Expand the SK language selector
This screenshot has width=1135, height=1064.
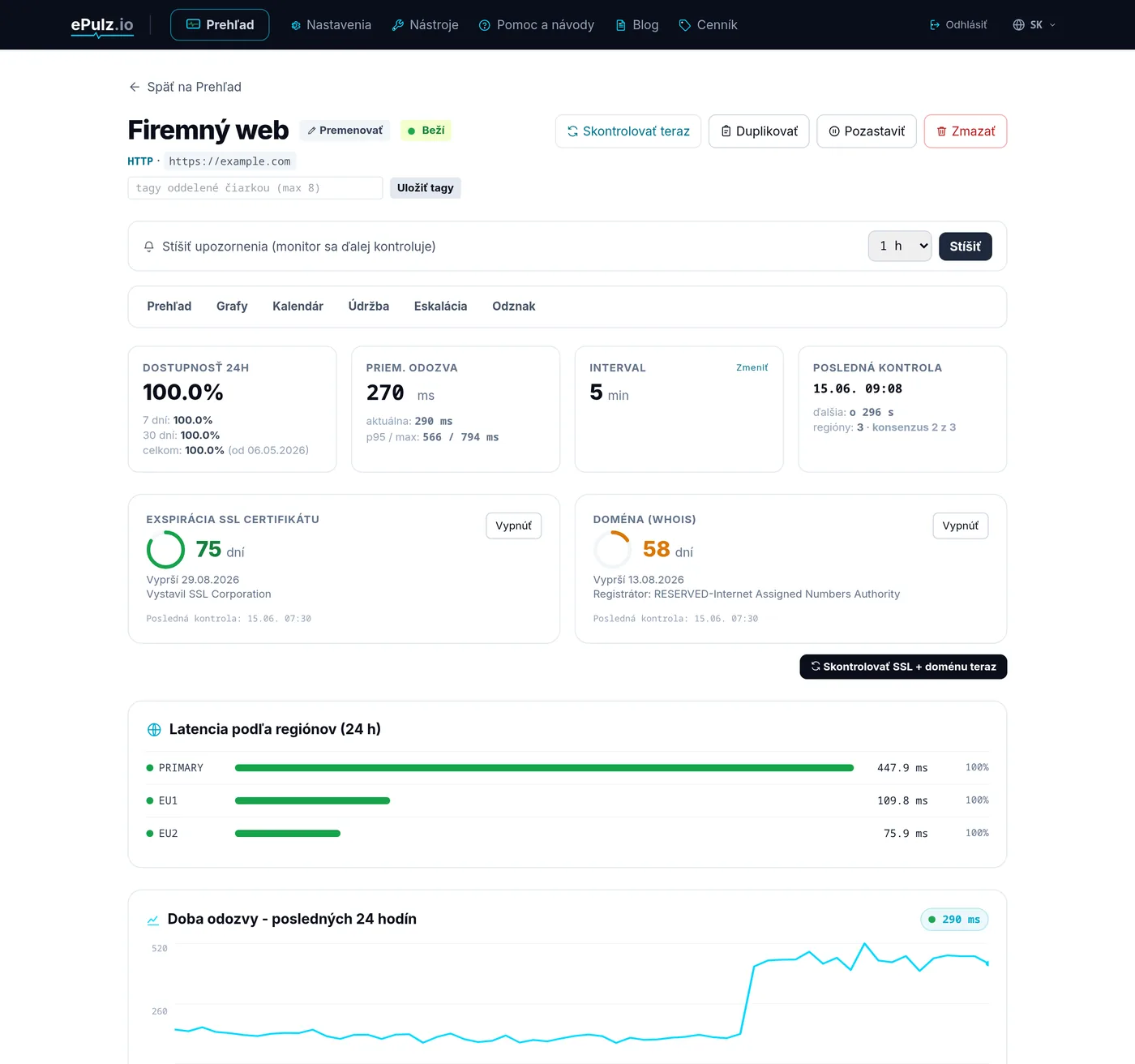coord(1034,25)
